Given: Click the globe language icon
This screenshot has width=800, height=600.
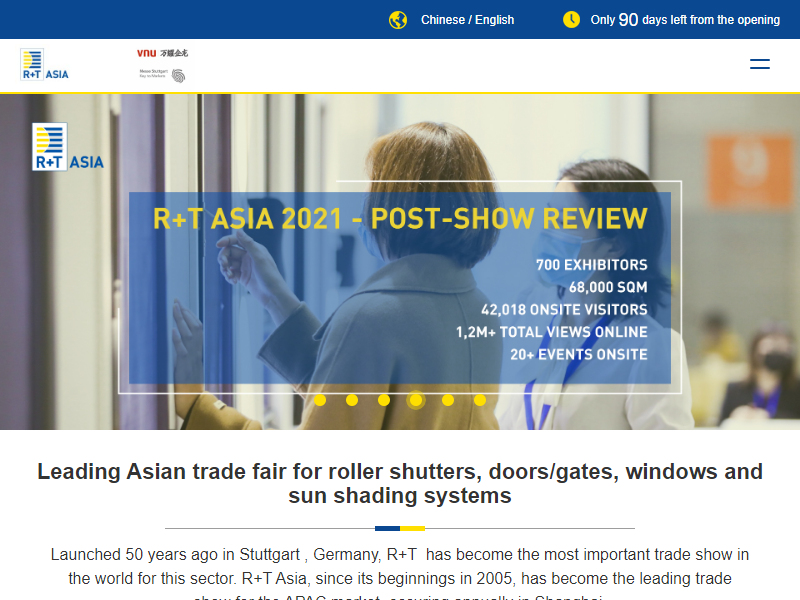Looking at the screenshot, I should point(398,20).
